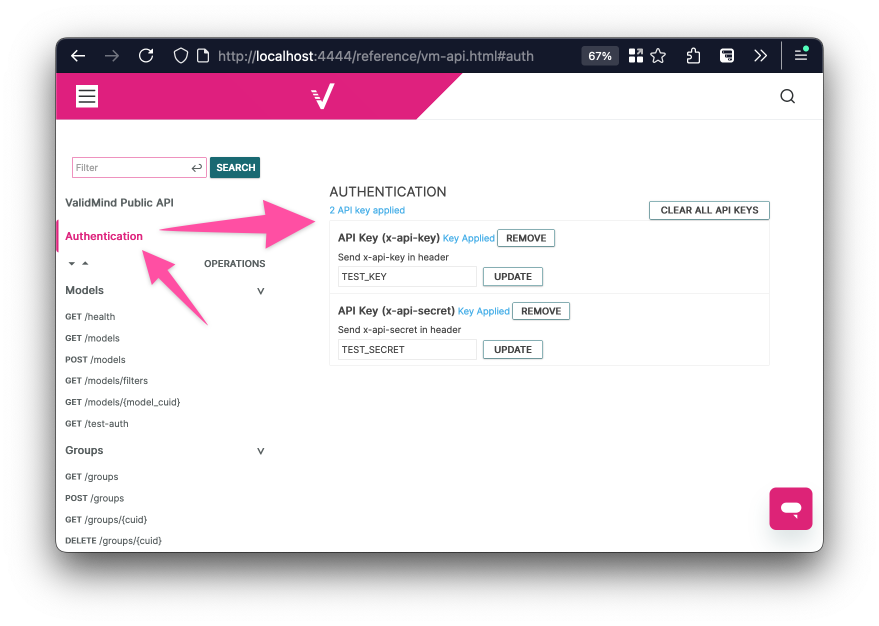The image size is (879, 626).
Task: Click the TEST_SECRET input field
Action: point(407,350)
